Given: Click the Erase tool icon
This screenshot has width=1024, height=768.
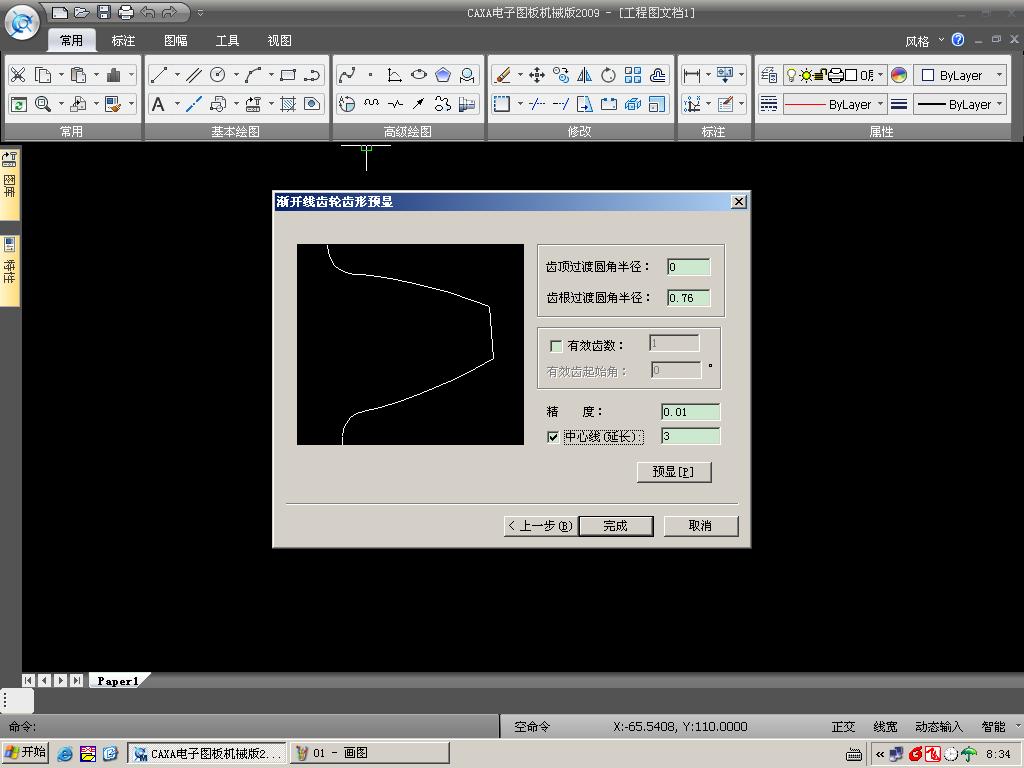Looking at the screenshot, I should (502, 75).
